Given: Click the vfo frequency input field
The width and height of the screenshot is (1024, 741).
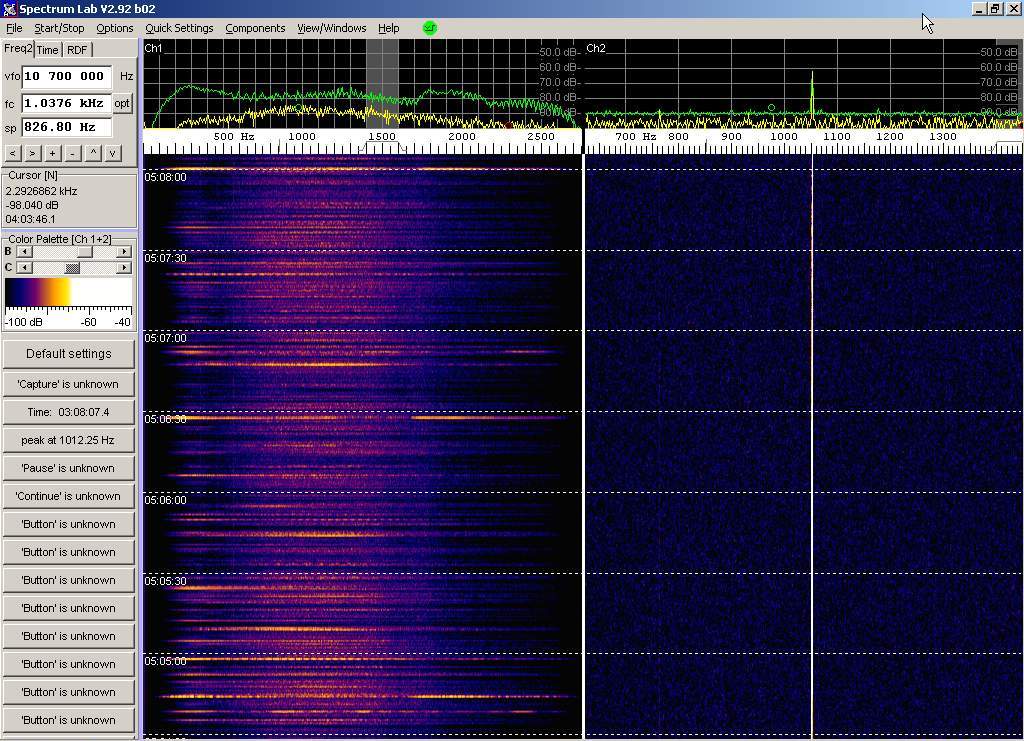Looking at the screenshot, I should [x=66, y=76].
